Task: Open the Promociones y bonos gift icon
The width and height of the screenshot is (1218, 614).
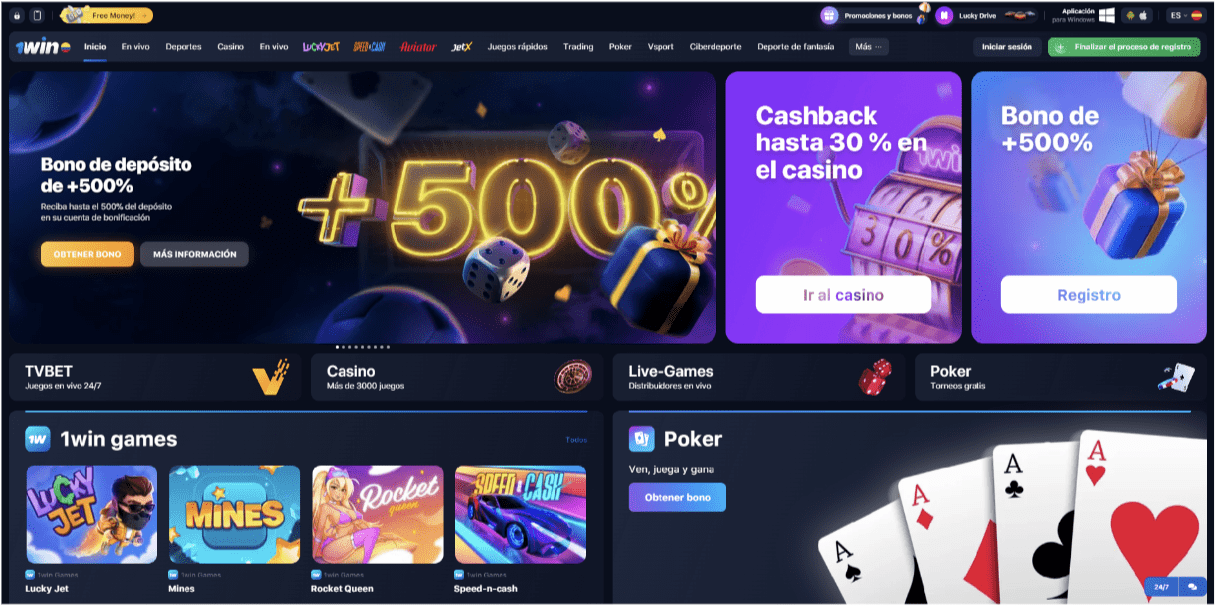Action: point(829,16)
